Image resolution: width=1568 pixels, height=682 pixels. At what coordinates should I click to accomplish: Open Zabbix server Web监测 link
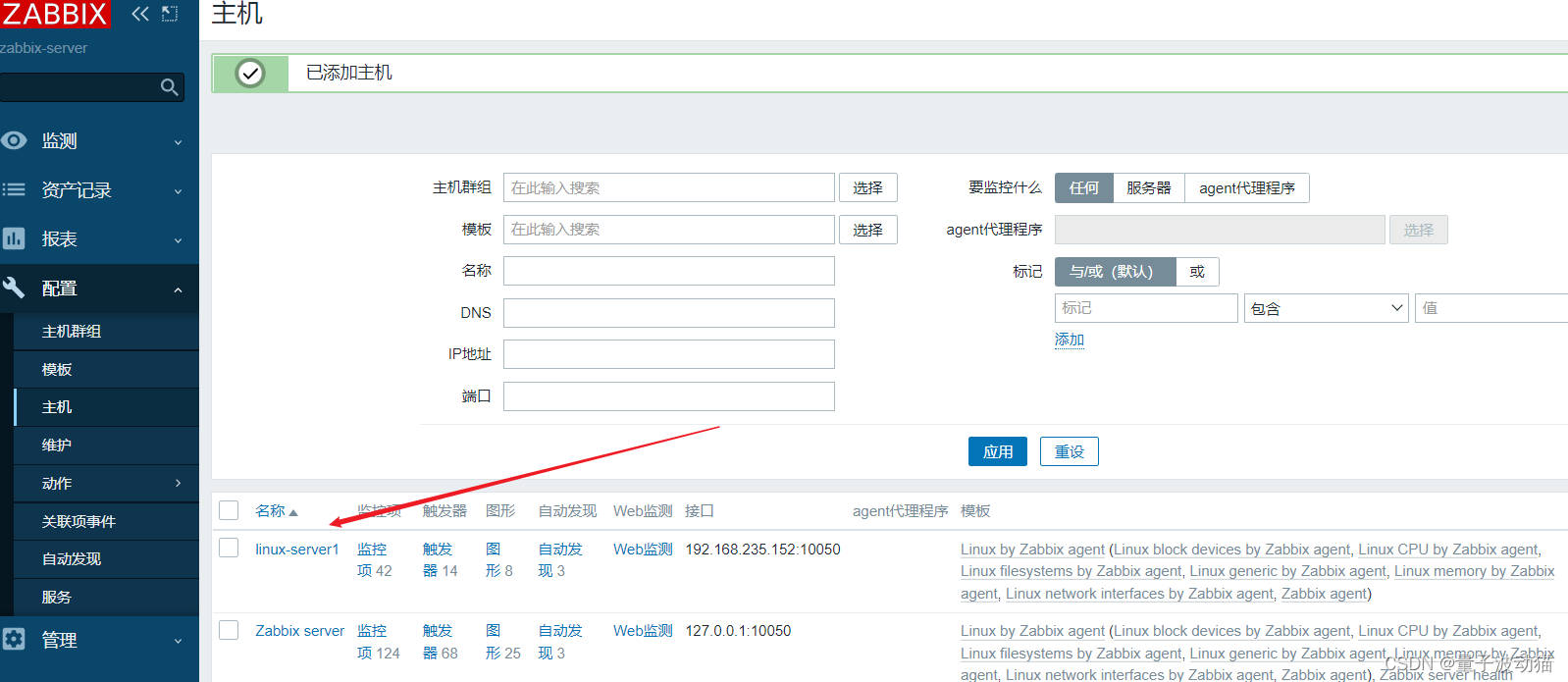643,631
